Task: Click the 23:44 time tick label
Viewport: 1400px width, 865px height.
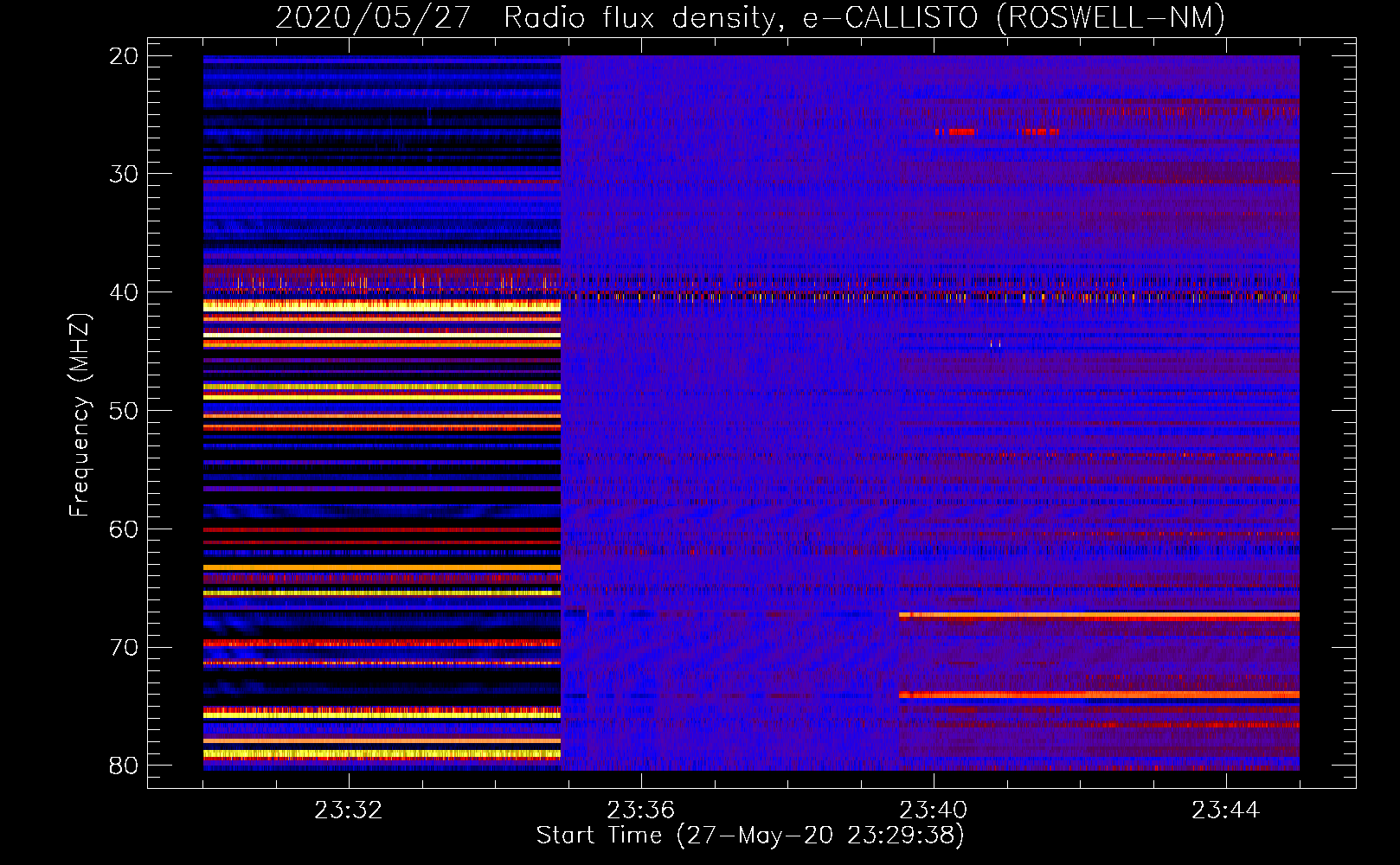Action: coord(1225,811)
